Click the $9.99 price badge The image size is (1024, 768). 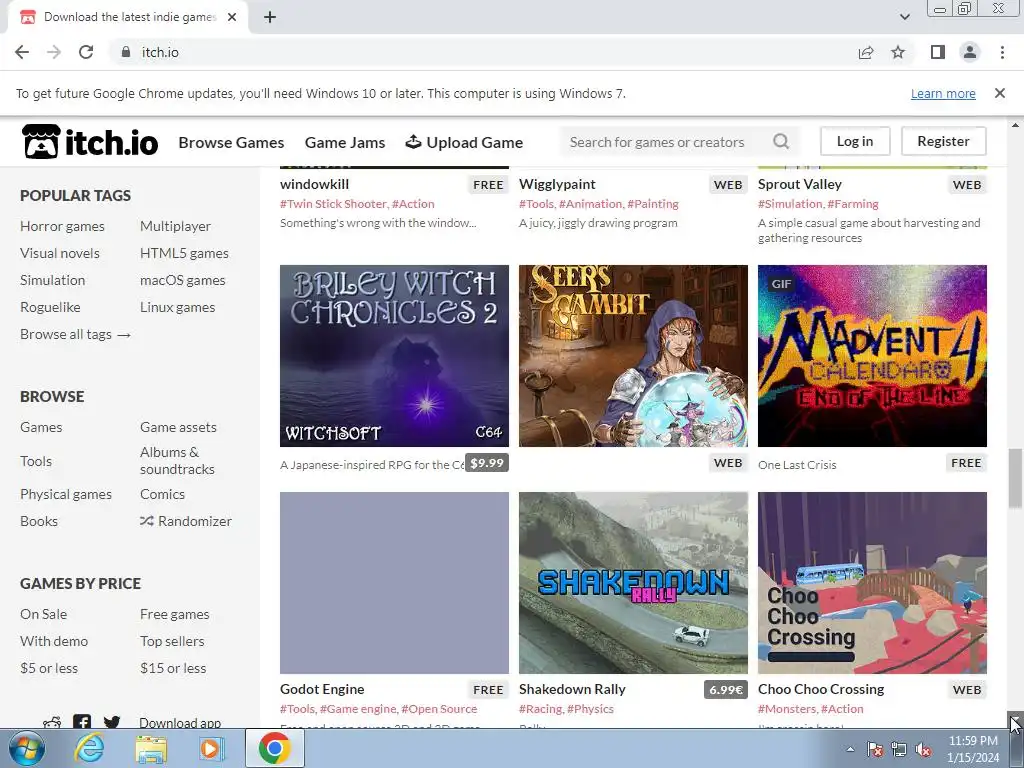pyautogui.click(x=487, y=463)
